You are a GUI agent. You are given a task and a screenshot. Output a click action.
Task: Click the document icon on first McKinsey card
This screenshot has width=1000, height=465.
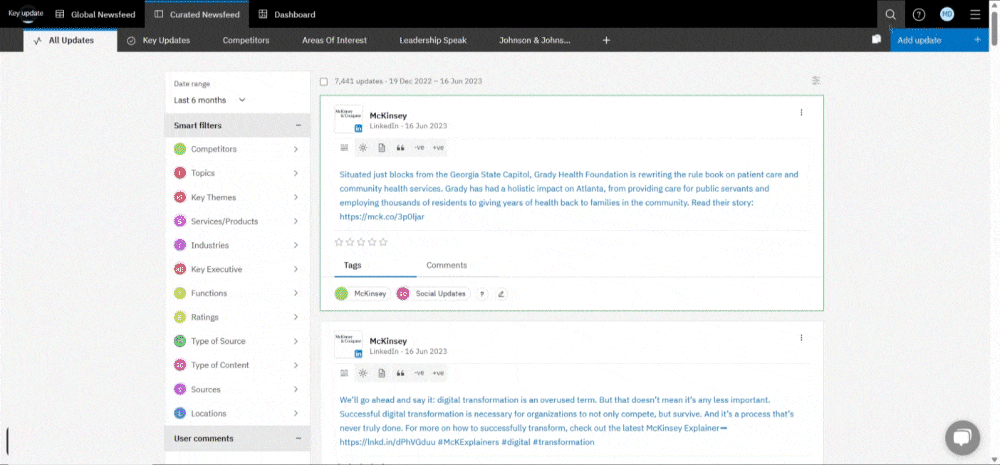(381, 147)
